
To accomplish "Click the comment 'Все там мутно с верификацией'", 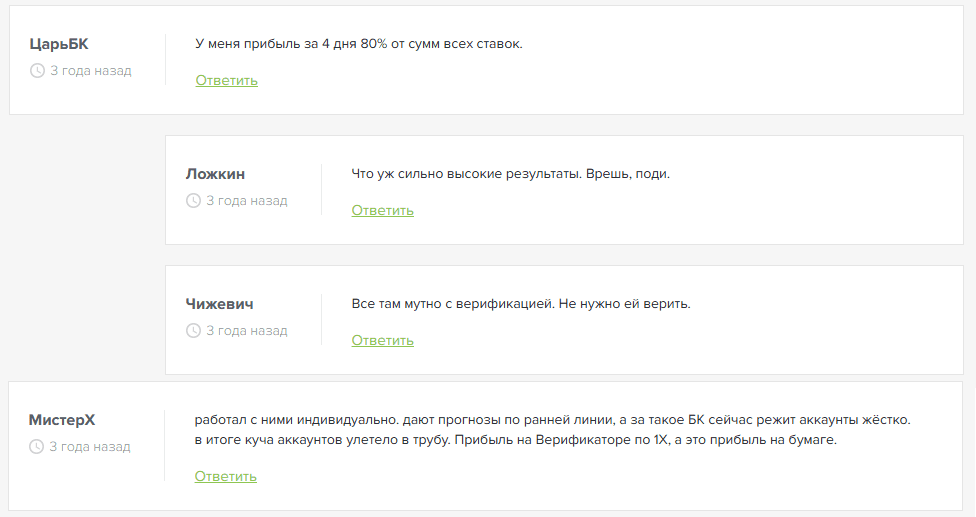I will tap(521, 304).
